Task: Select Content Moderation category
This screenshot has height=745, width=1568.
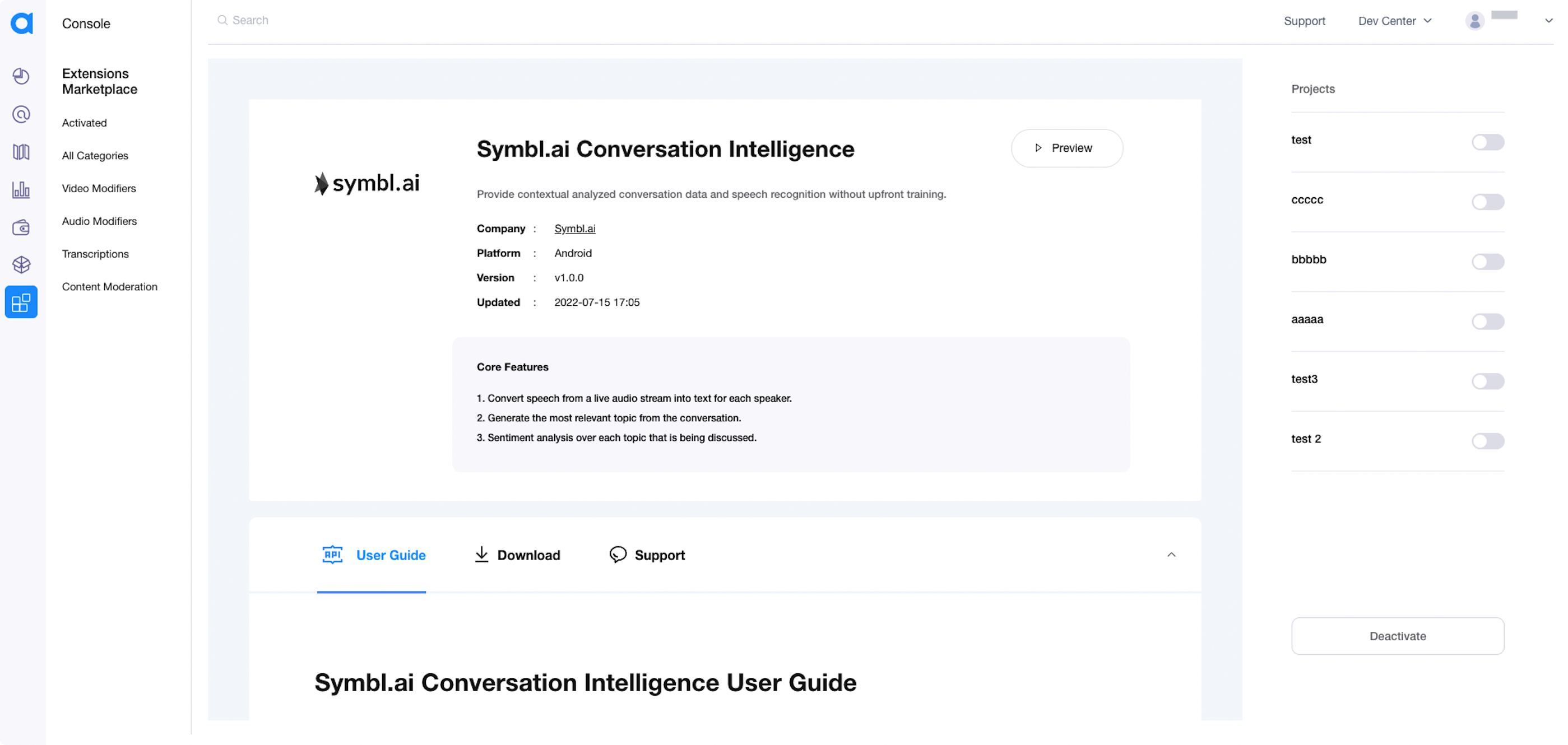Action: point(110,287)
